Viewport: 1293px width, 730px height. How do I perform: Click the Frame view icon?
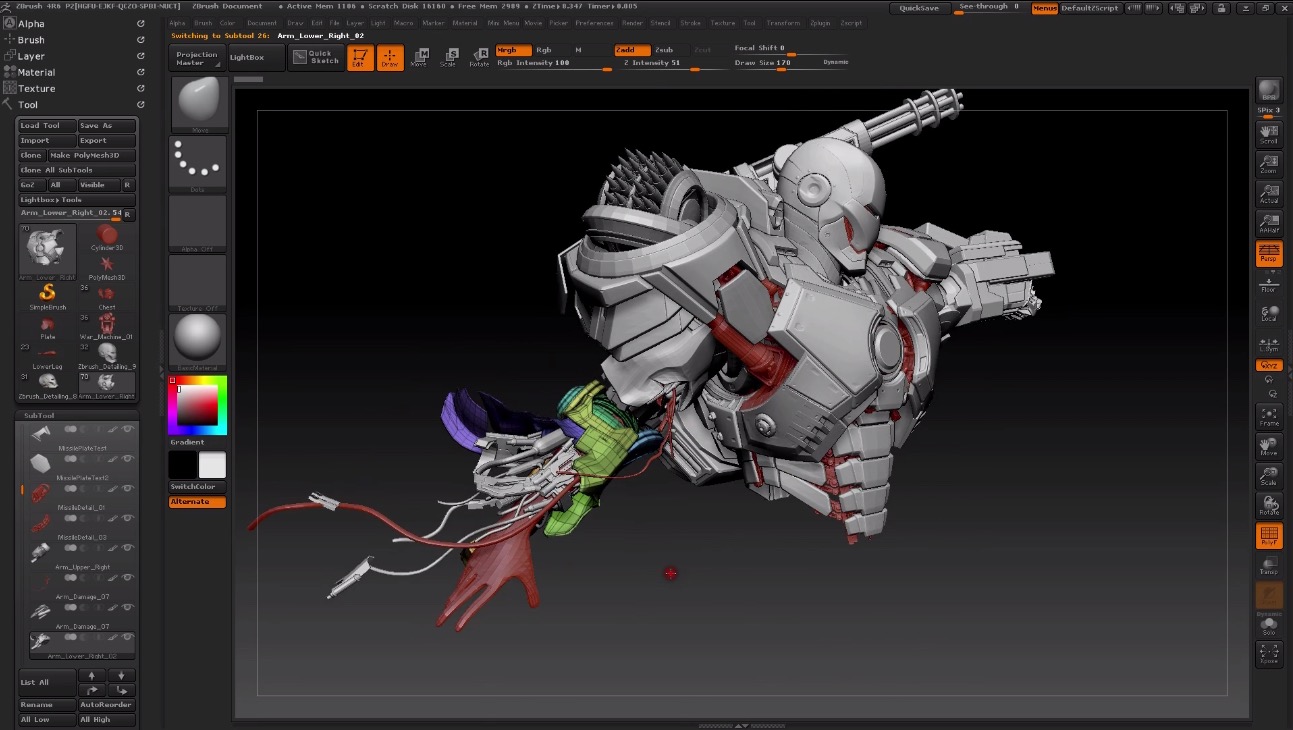1269,417
